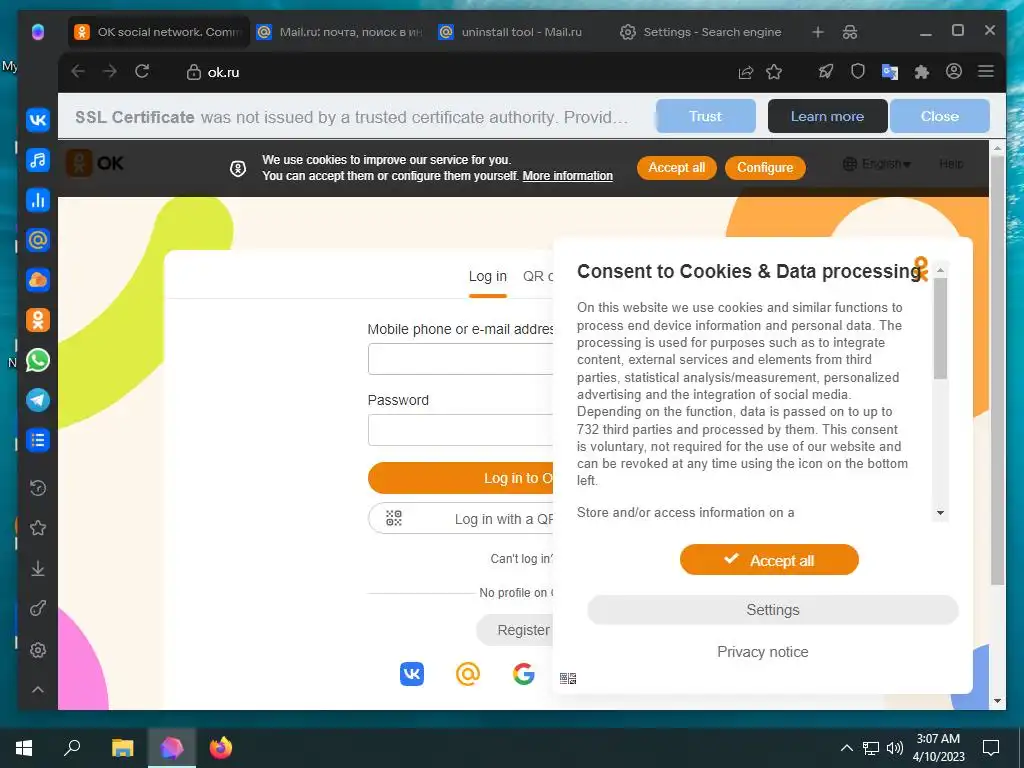Open the Privacy notice link
The image size is (1024, 768).
click(762, 652)
